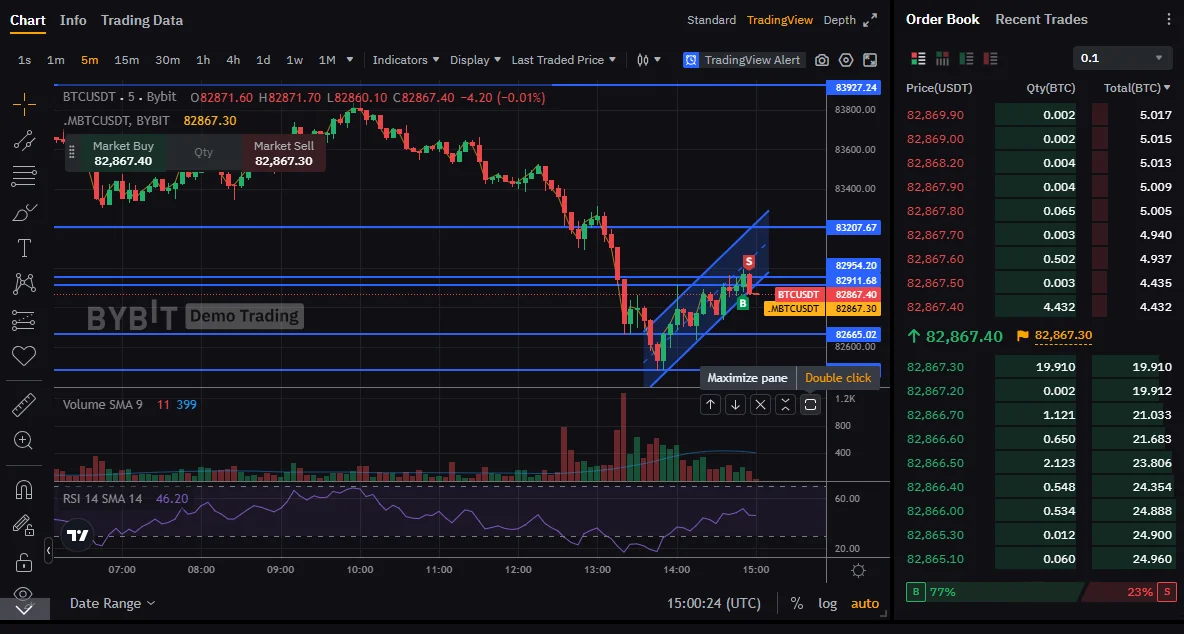Select the 5m timeframe
This screenshot has width=1184, height=634.
point(90,60)
